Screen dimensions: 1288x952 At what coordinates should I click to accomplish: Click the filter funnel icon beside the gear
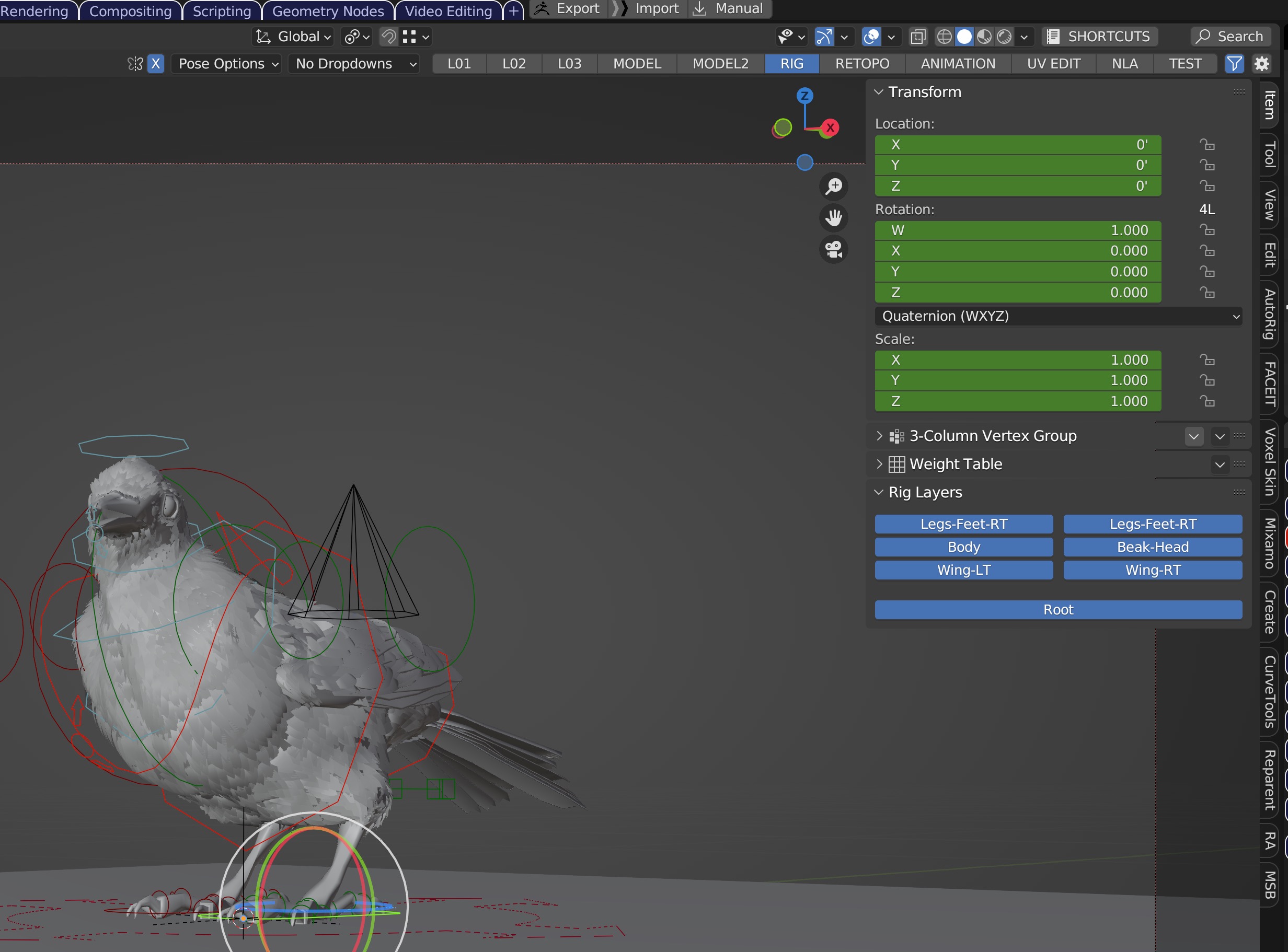pyautogui.click(x=1234, y=63)
